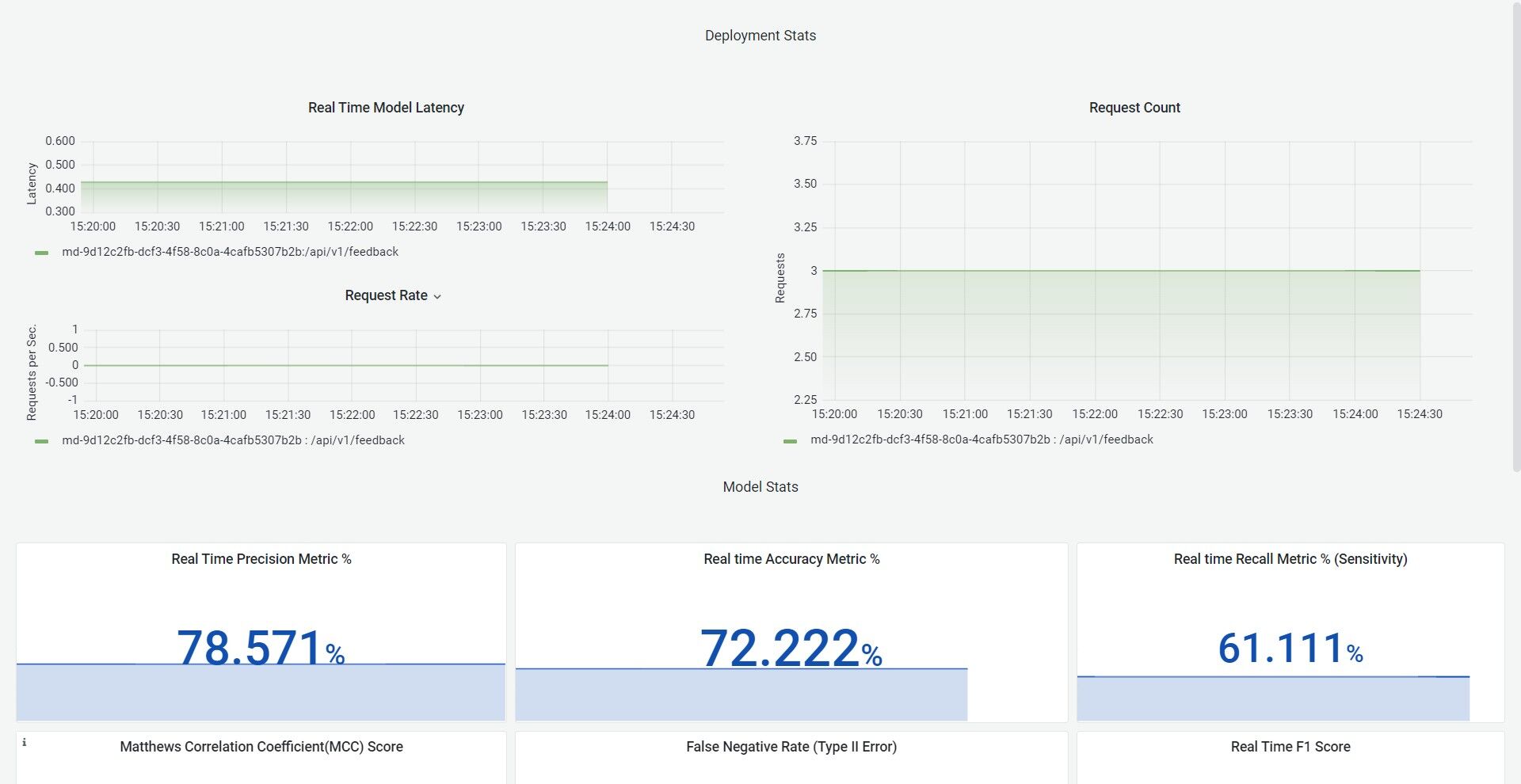The width and height of the screenshot is (1521, 784).
Task: Open the Real Time Model Latency panel title menu
Action: point(386,108)
